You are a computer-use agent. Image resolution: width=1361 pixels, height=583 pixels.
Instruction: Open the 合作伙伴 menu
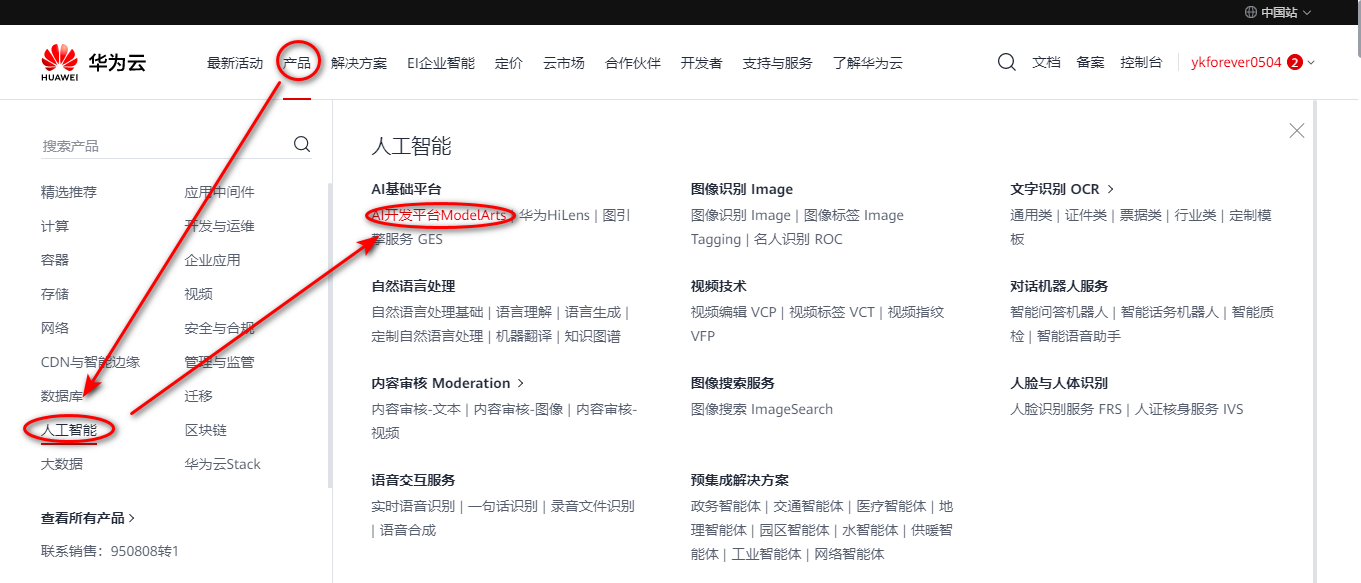633,63
